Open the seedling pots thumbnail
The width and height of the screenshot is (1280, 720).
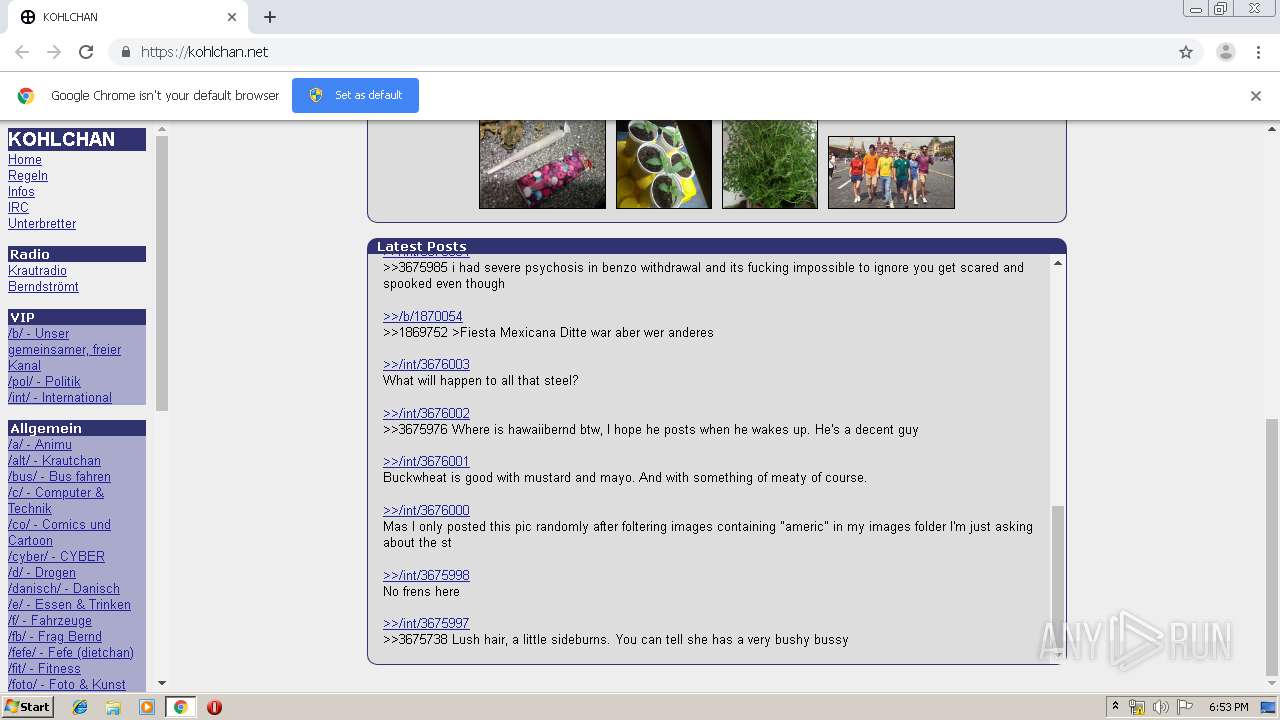tap(664, 164)
